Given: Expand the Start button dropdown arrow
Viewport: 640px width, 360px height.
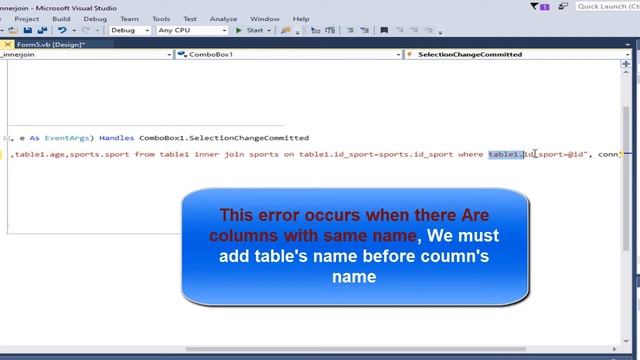Looking at the screenshot, I should [269, 31].
